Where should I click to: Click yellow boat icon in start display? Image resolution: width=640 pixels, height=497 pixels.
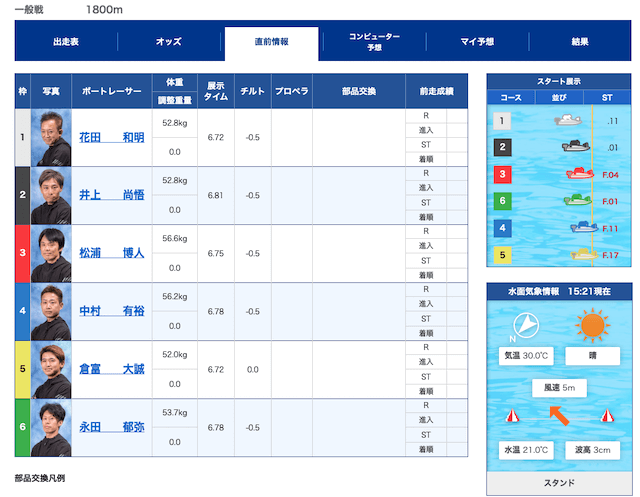(x=584, y=254)
